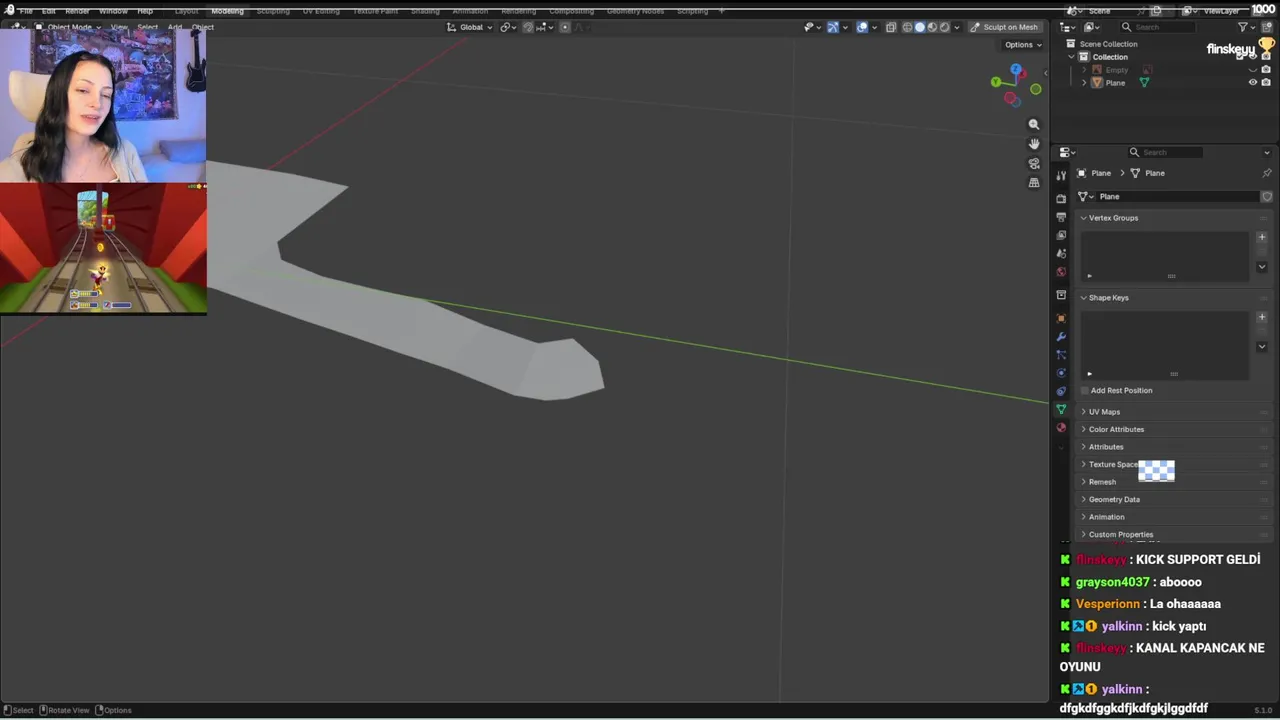Open the Tool properties tab
Screen dimensions: 1280x720
point(1061,176)
